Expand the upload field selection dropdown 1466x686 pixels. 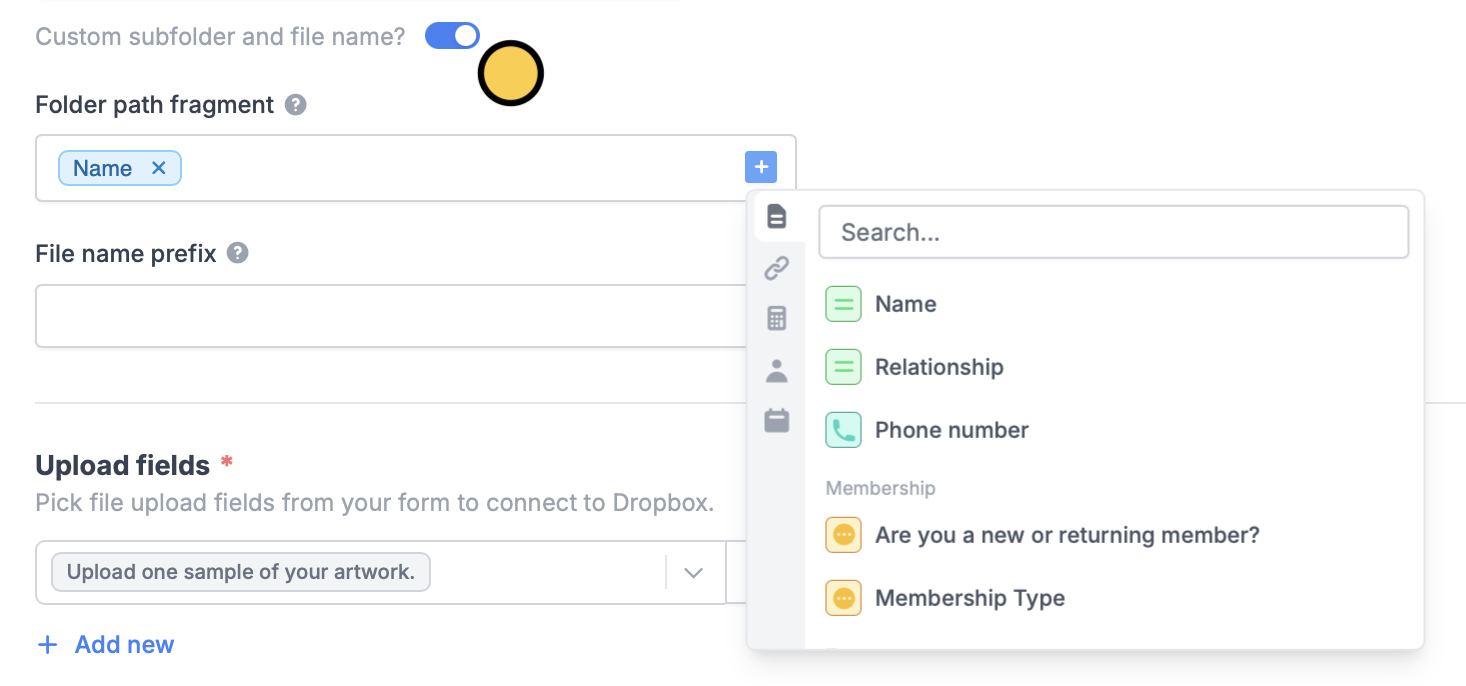[694, 571]
